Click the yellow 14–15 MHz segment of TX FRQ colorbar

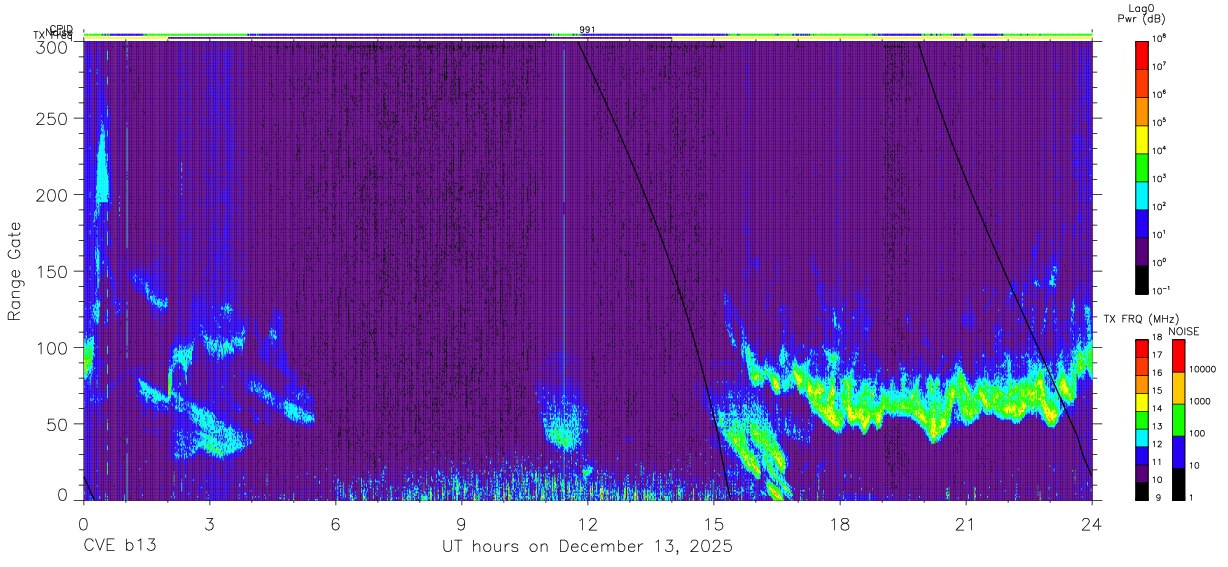point(1141,402)
